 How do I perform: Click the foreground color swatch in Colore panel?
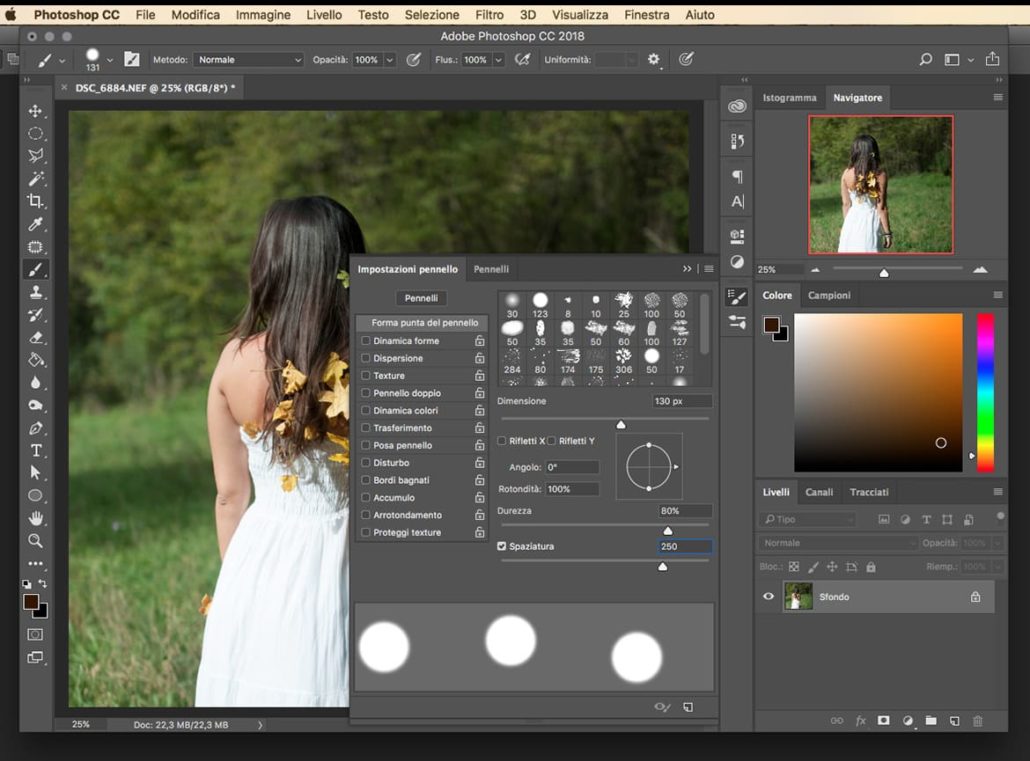tap(771, 324)
